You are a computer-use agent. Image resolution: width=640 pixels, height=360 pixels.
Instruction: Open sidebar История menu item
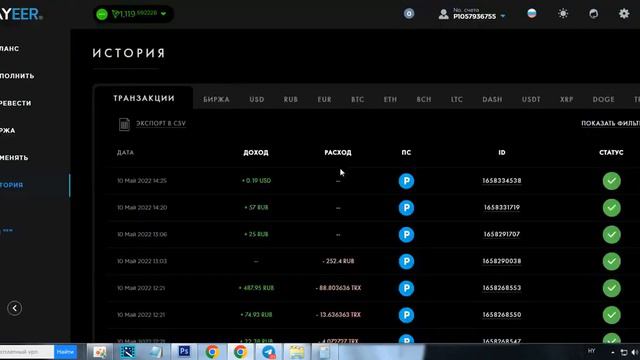coord(12,185)
